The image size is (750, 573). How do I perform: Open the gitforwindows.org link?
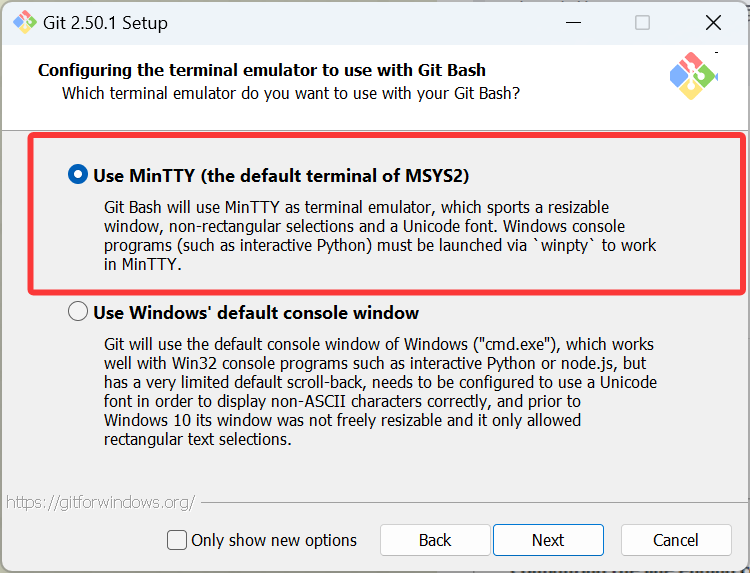[x=100, y=502]
